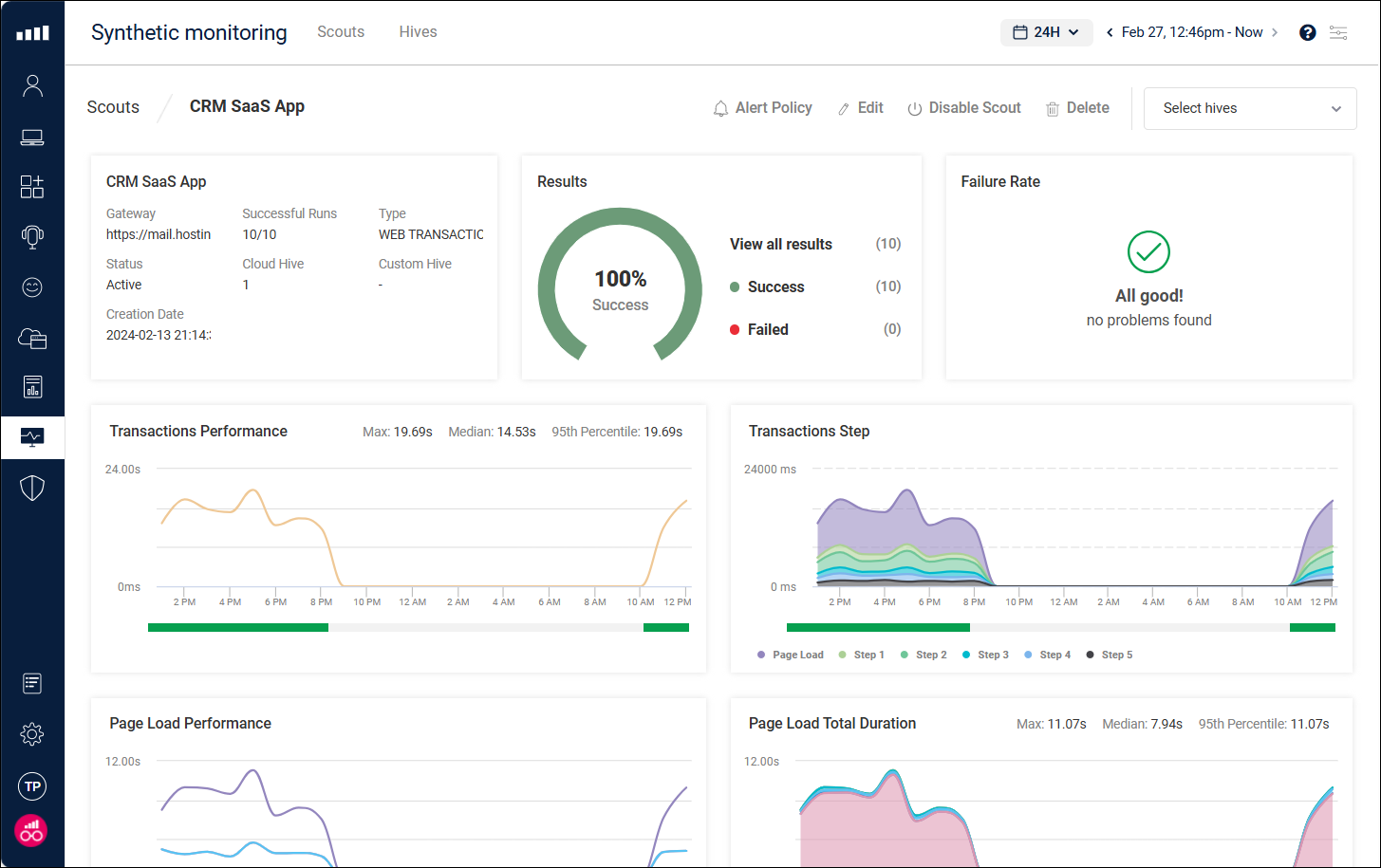This screenshot has width=1381, height=868.
Task: Click the Edit scout button
Action: point(861,108)
